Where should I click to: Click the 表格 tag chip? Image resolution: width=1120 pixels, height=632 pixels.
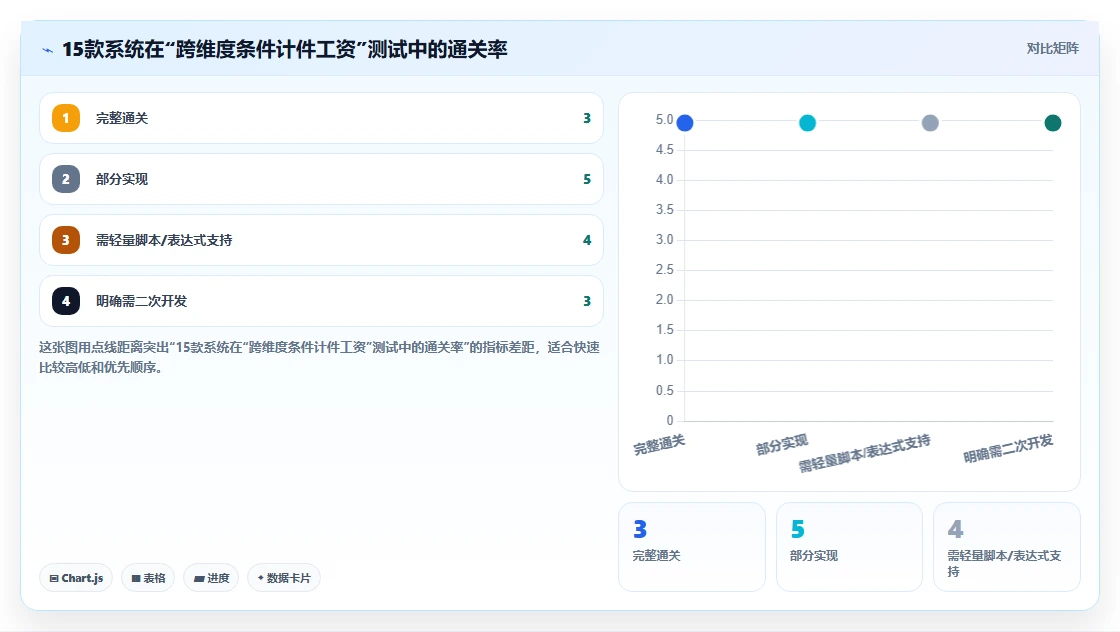point(148,578)
